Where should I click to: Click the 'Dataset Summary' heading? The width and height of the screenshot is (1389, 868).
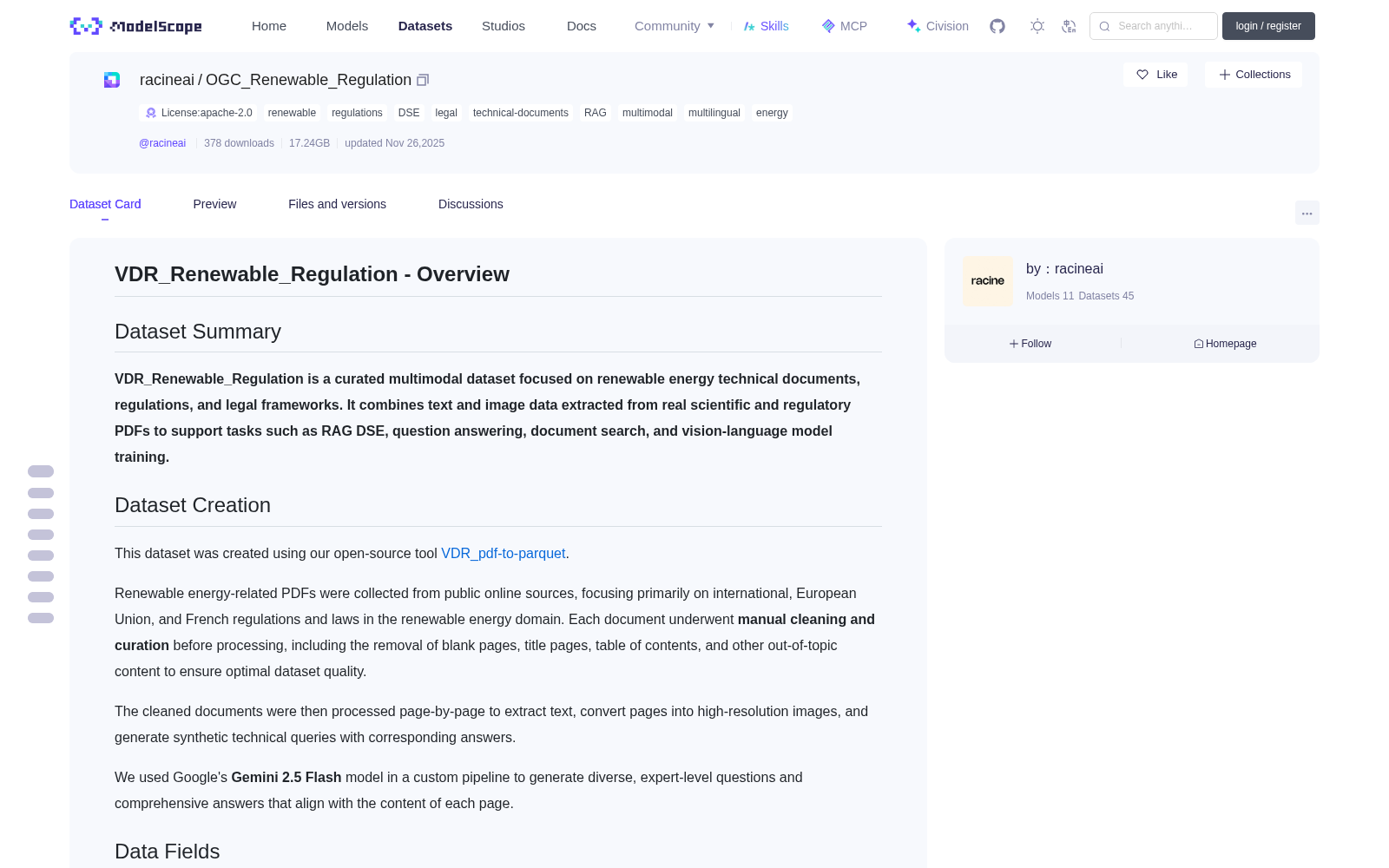[x=198, y=332]
